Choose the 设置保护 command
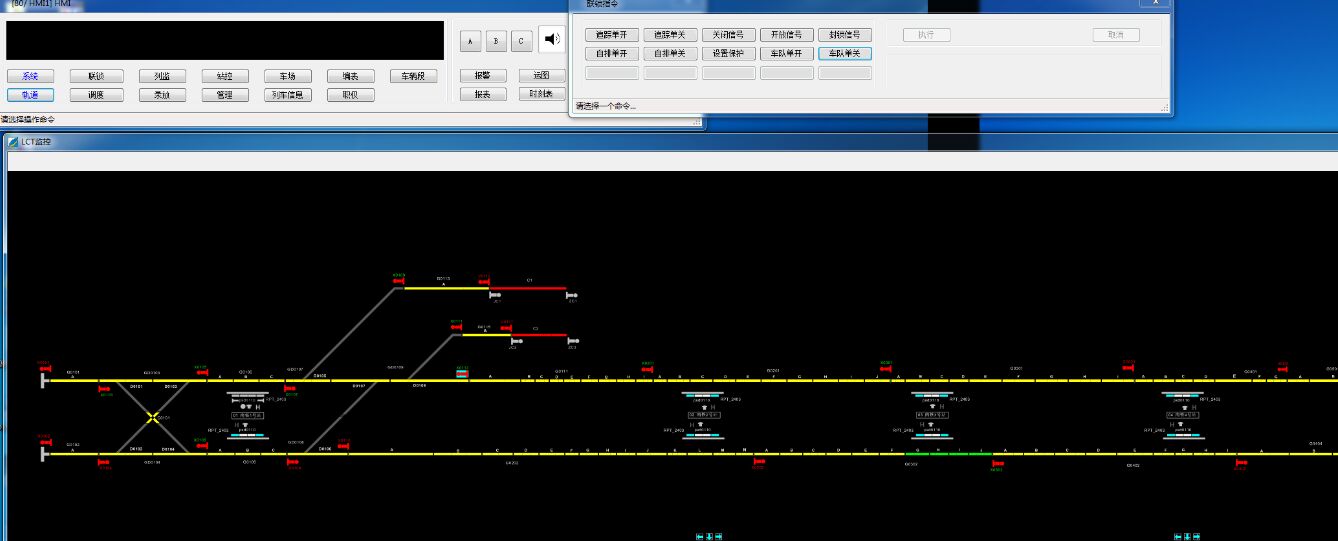This screenshot has width=1338, height=541. (728, 54)
